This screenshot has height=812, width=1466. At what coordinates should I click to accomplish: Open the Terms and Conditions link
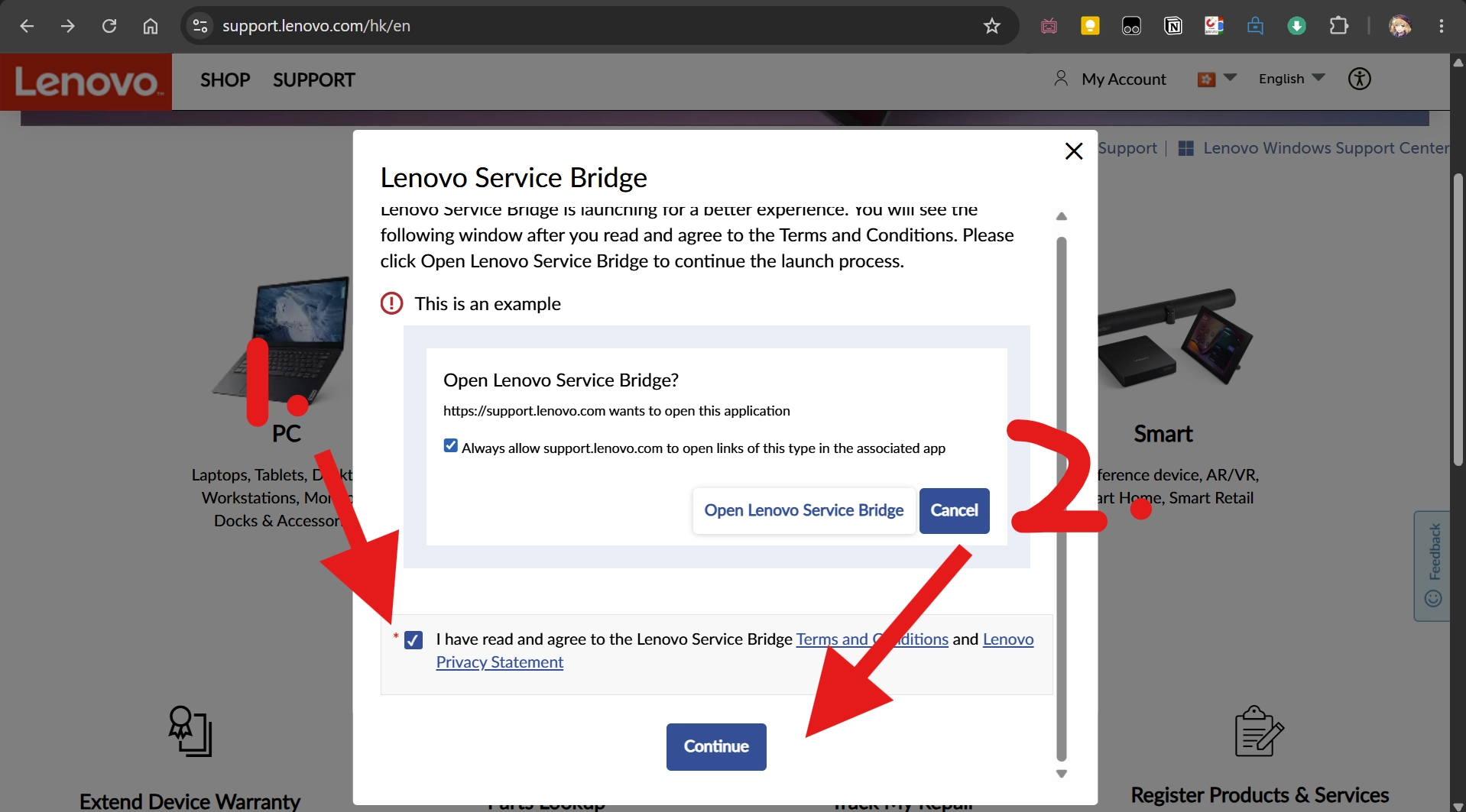point(872,639)
